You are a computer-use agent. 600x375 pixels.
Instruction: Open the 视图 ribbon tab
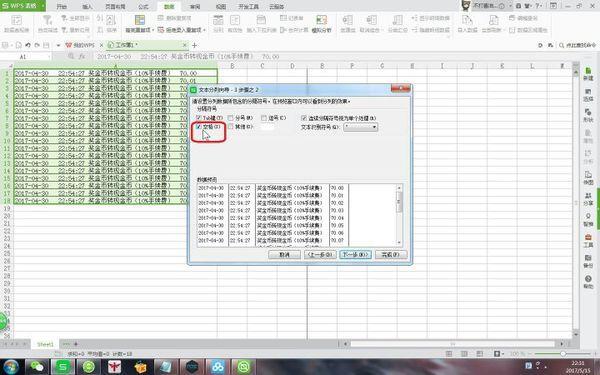(221, 6)
